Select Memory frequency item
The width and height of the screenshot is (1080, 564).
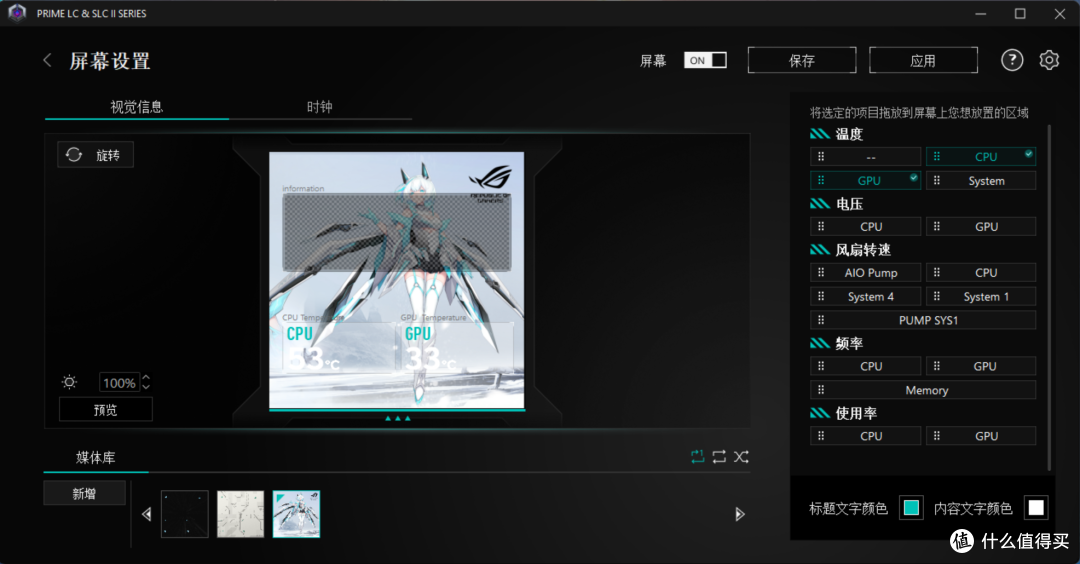coord(923,390)
